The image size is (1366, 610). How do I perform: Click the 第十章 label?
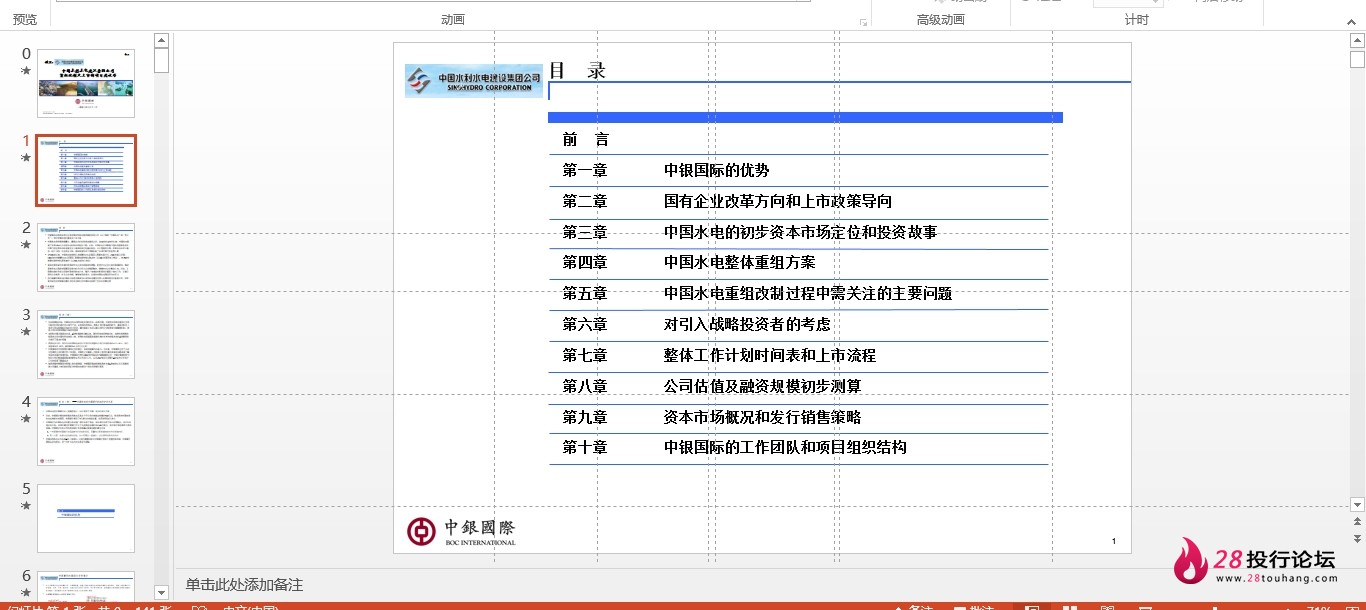coord(585,447)
